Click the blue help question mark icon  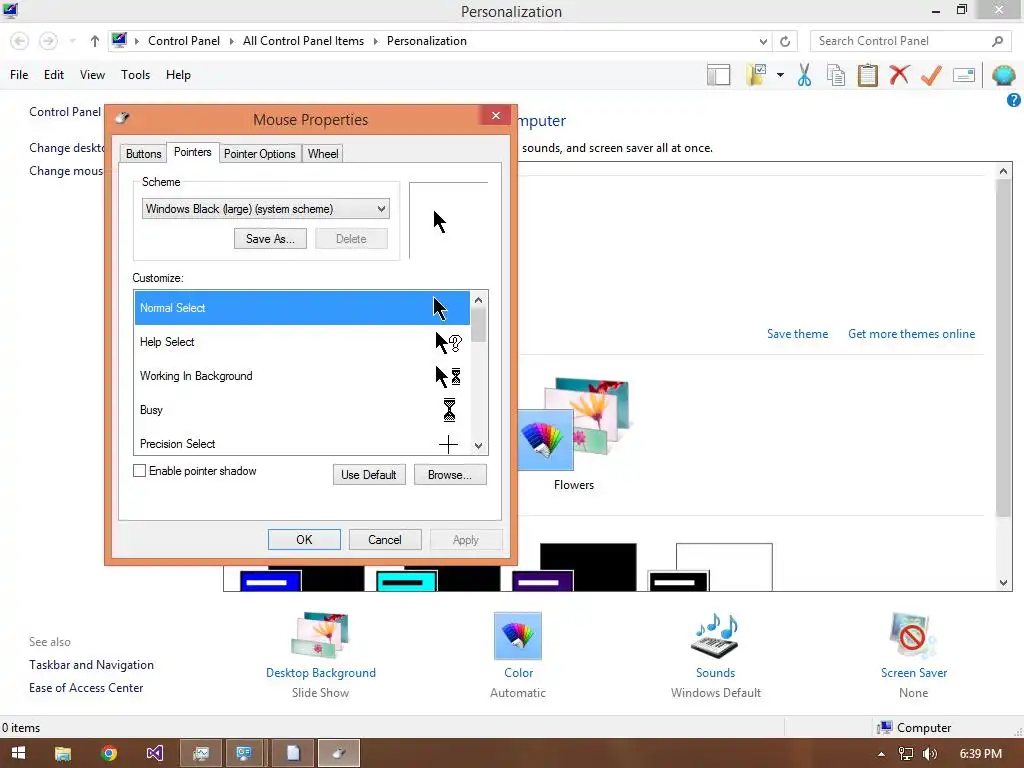1014,100
